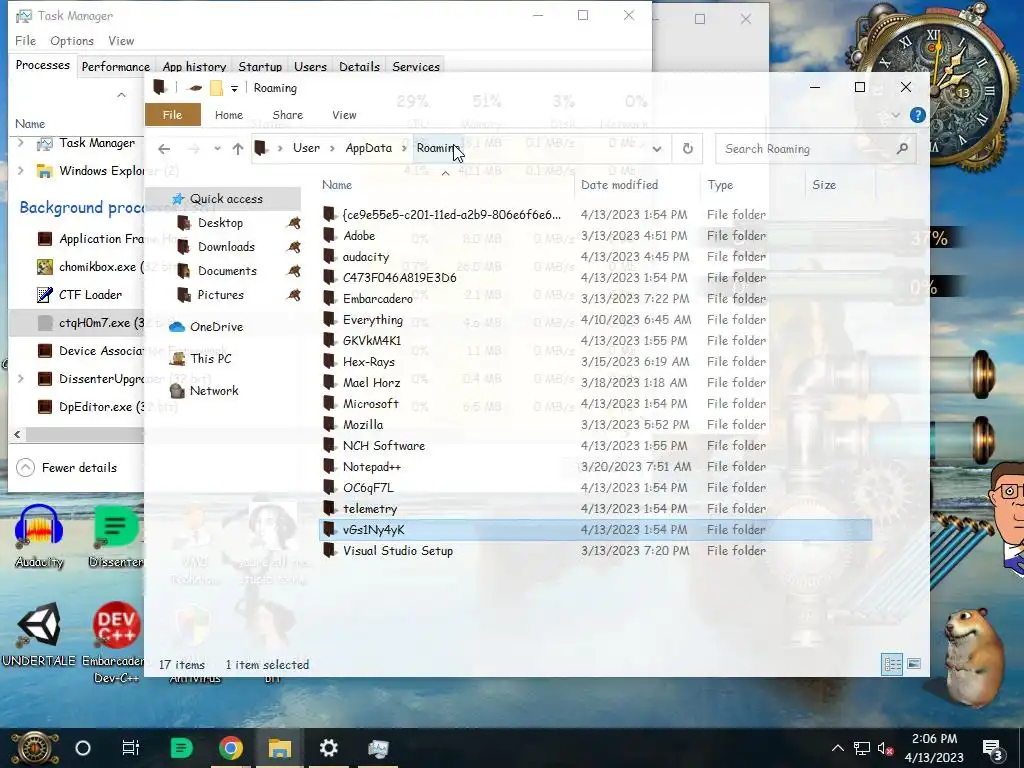Open Task View on taskbar

pos(131,748)
